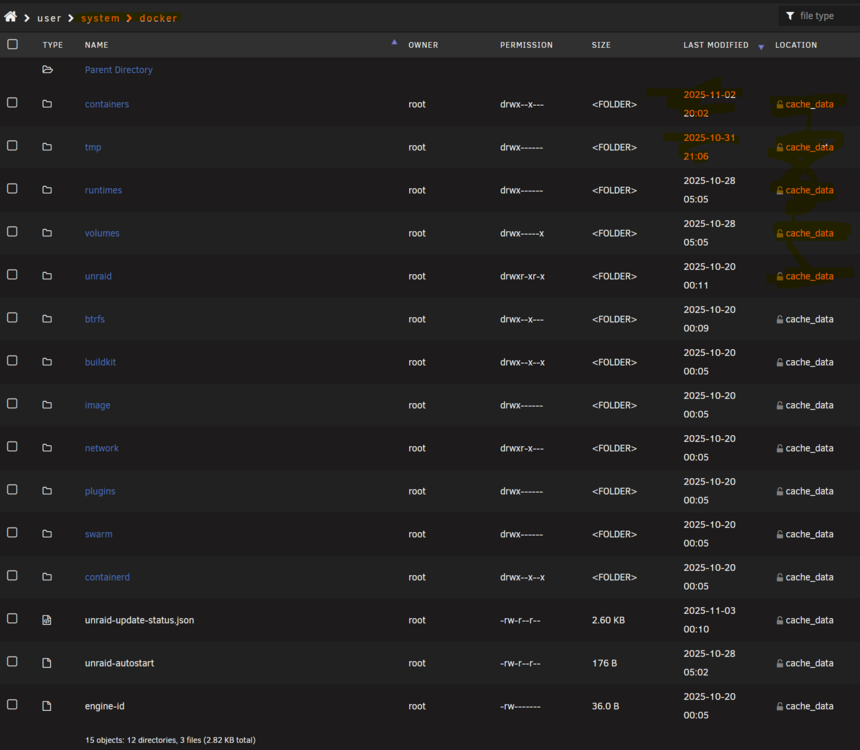Screen dimensions: 860x750
Task: Click the unraid-autostart file icon
Action: tap(47, 663)
